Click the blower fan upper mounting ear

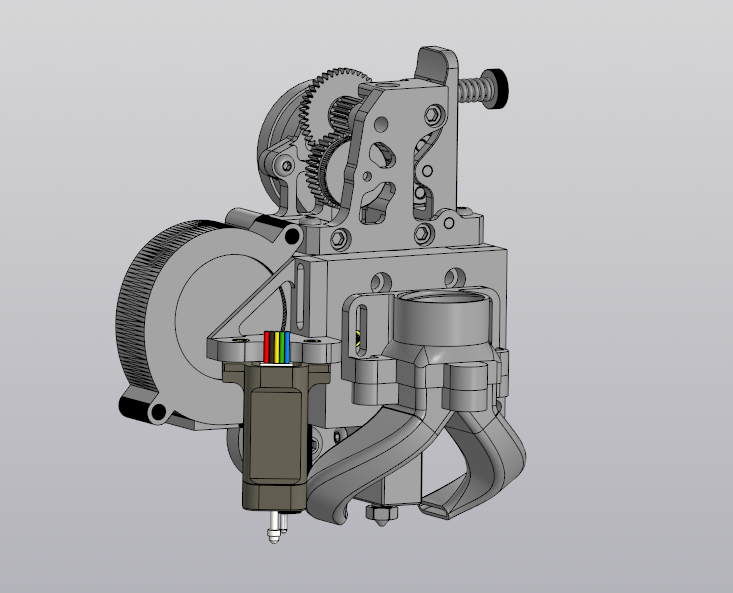[290, 236]
